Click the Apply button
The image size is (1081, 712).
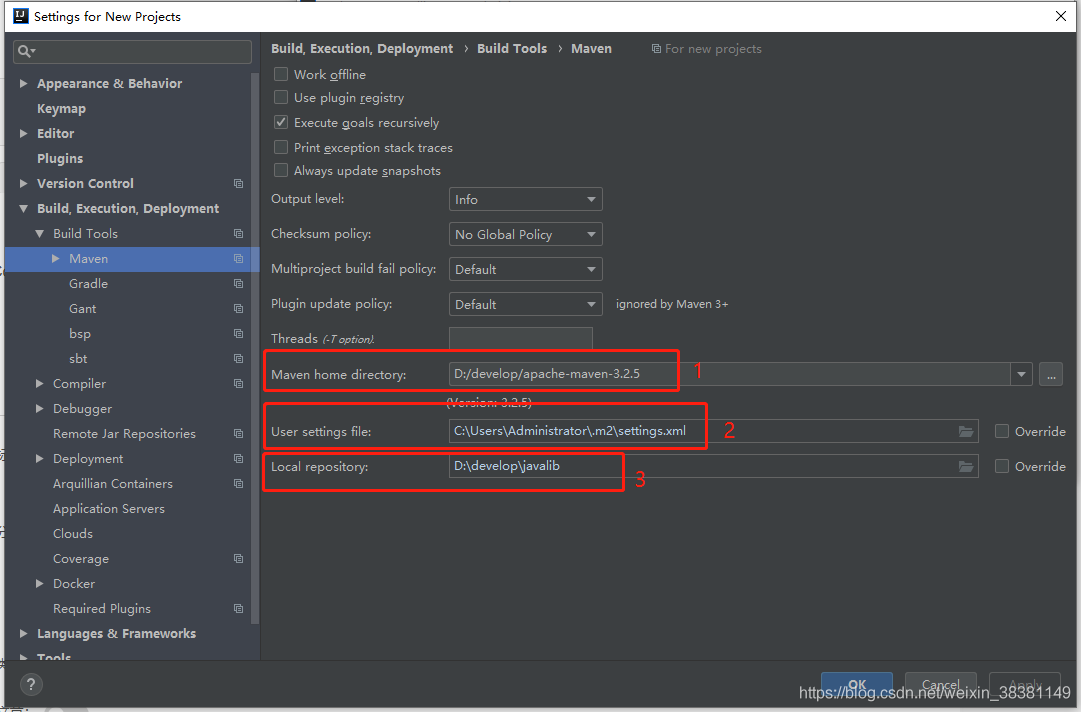pyautogui.click(x=1024, y=684)
